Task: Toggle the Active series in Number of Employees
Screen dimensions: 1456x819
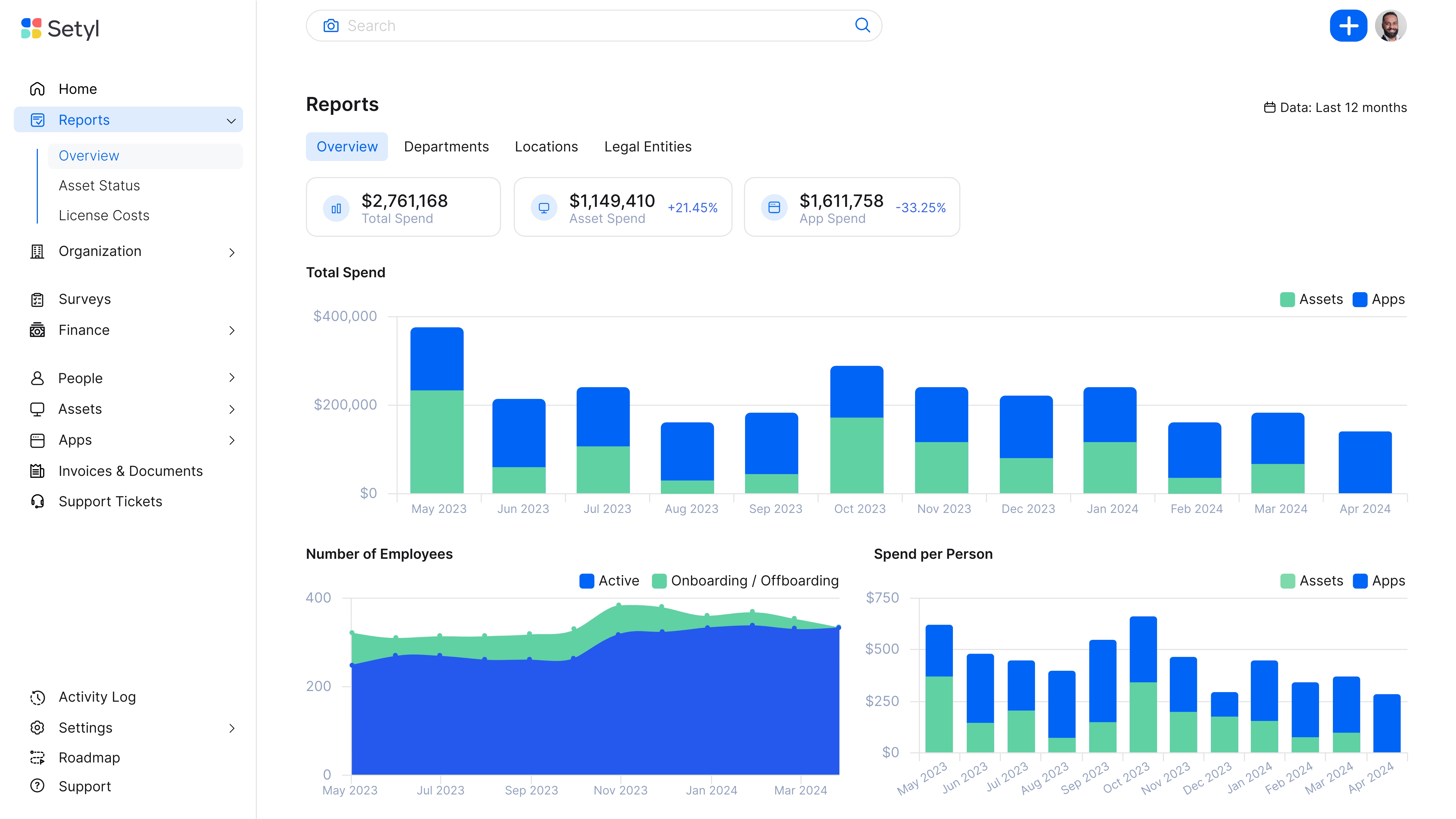Action: (609, 580)
